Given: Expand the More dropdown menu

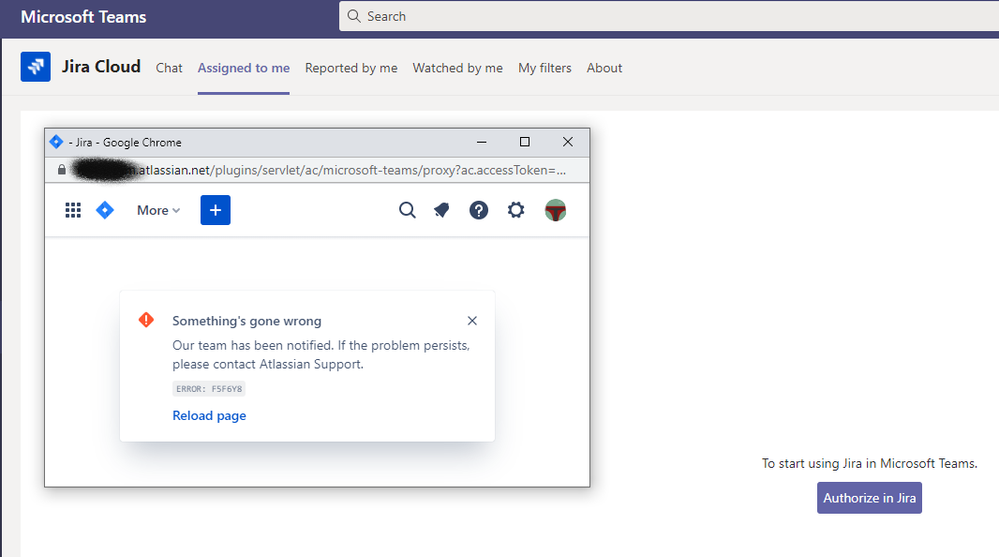Looking at the screenshot, I should click(159, 210).
